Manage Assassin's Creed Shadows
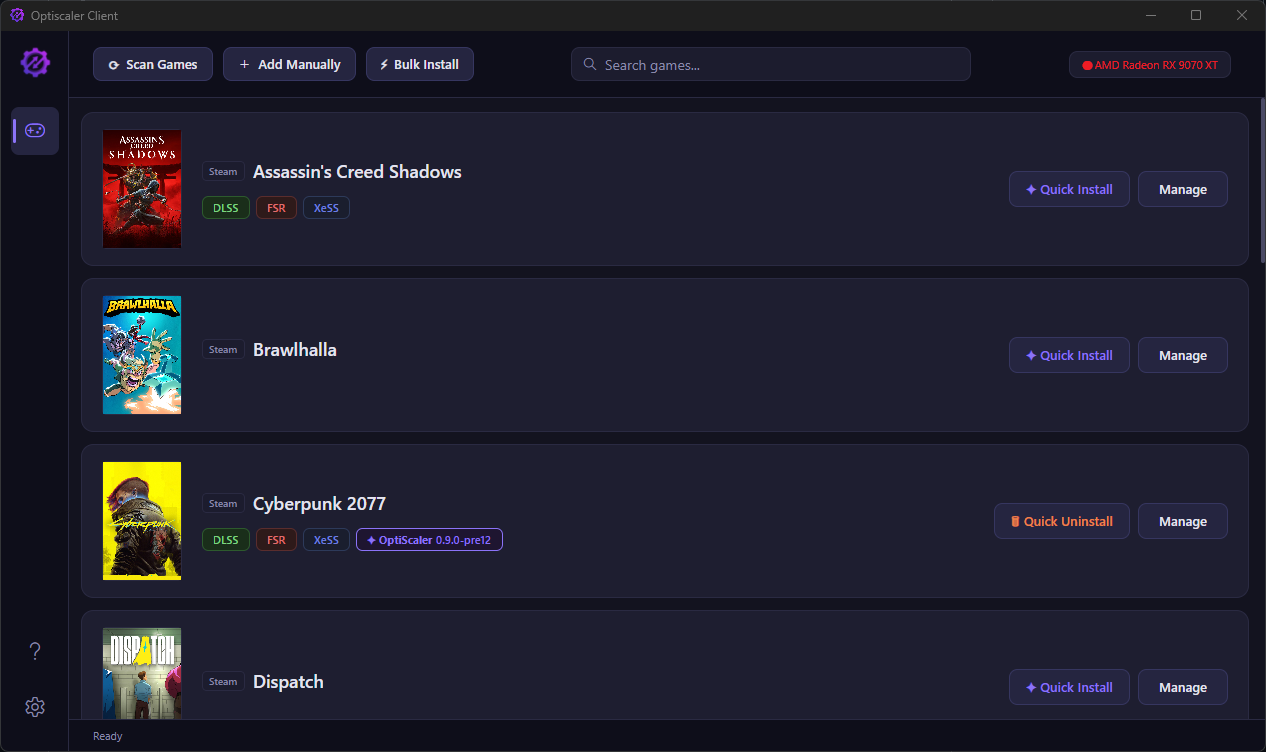This screenshot has height=752, width=1266. (1182, 189)
